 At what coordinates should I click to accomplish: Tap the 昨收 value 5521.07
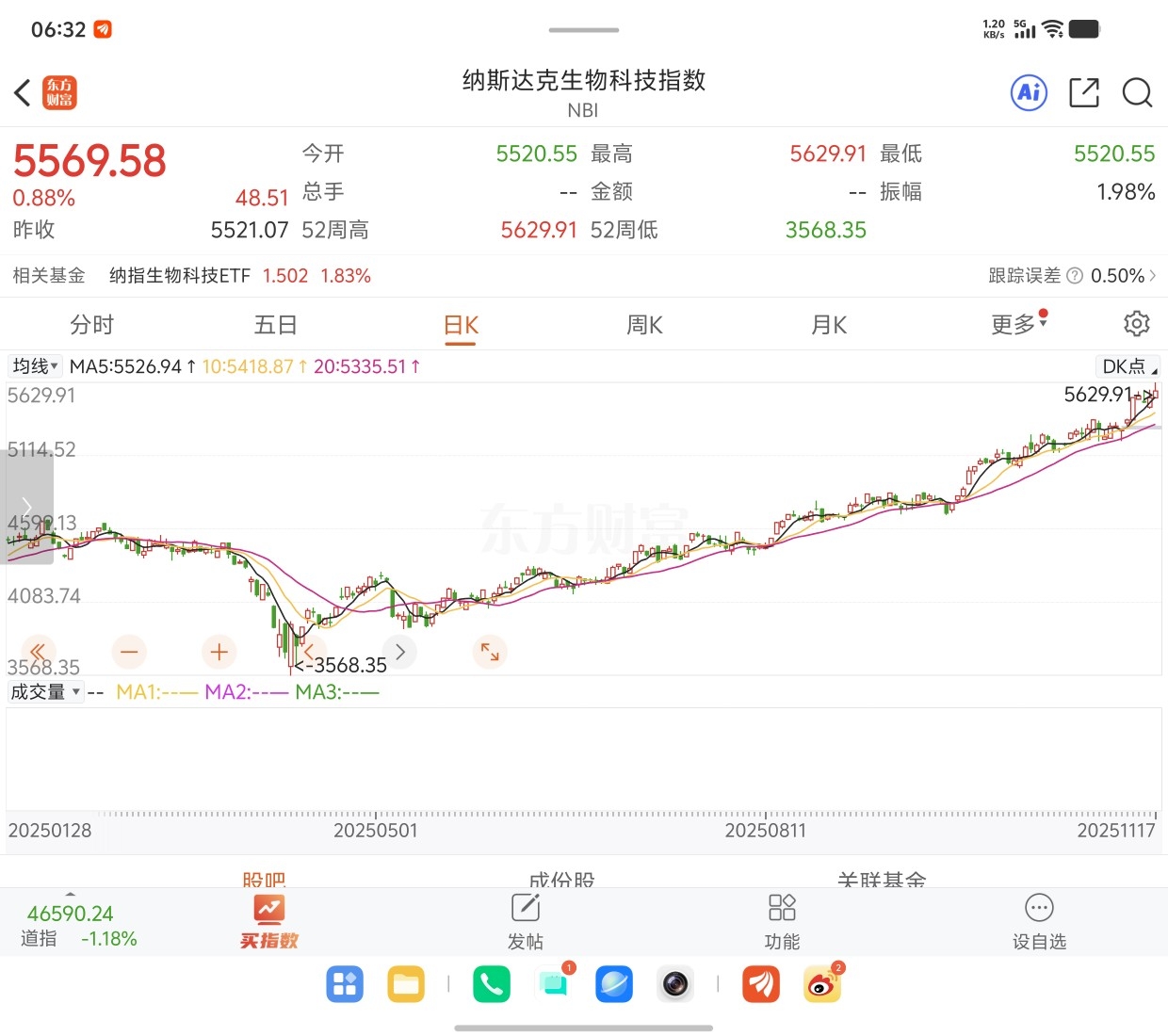[250, 230]
